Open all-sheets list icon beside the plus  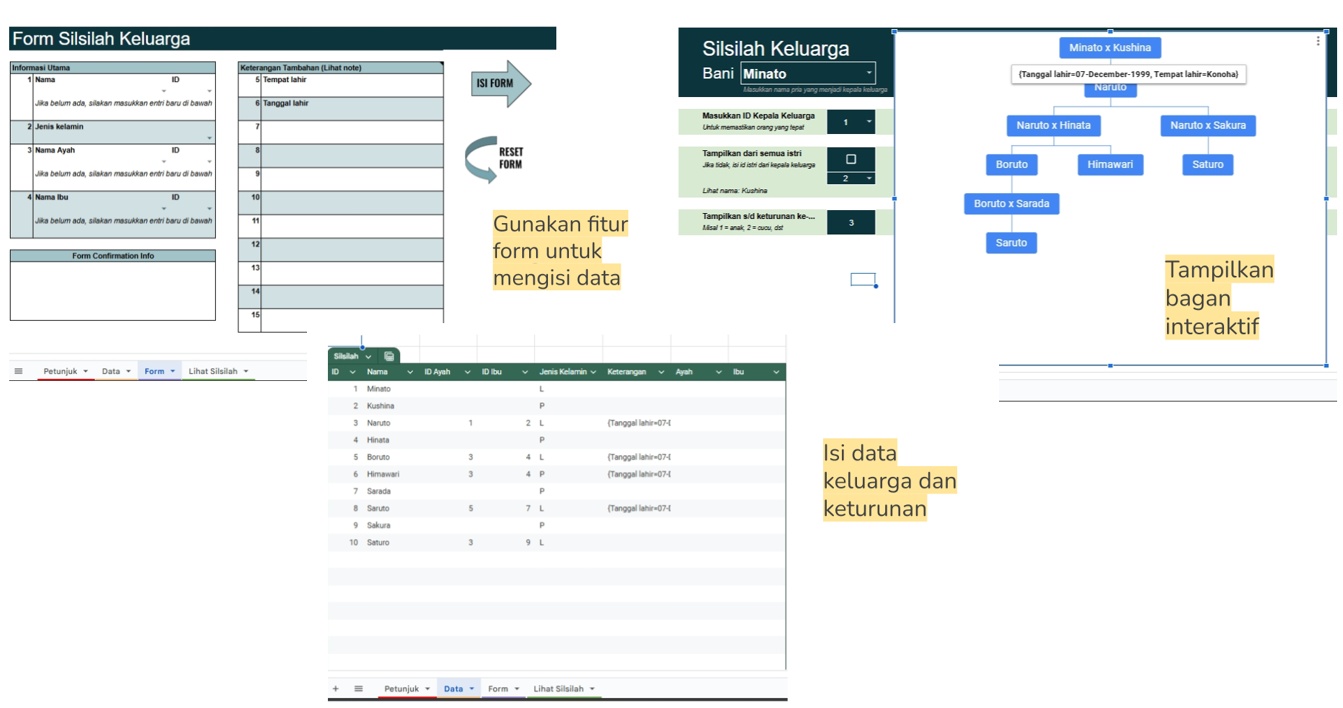click(358, 689)
